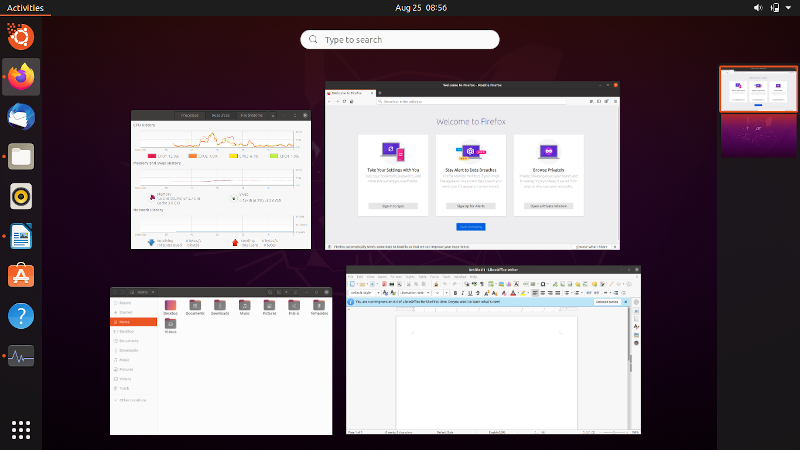Image resolution: width=800 pixels, height=450 pixels.
Task: Click Open a Private Window button
Action: [548, 206]
